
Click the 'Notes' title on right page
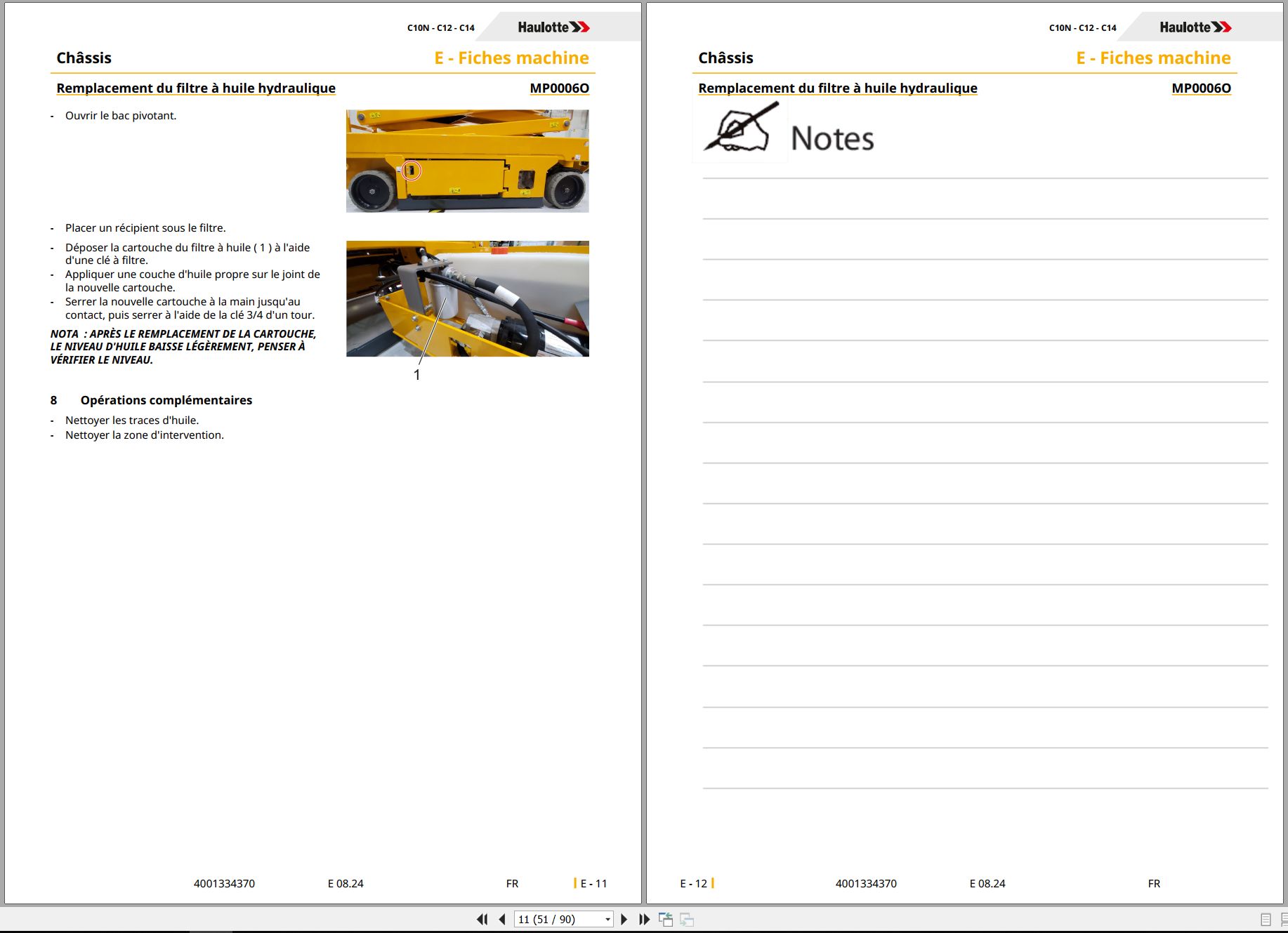click(832, 138)
